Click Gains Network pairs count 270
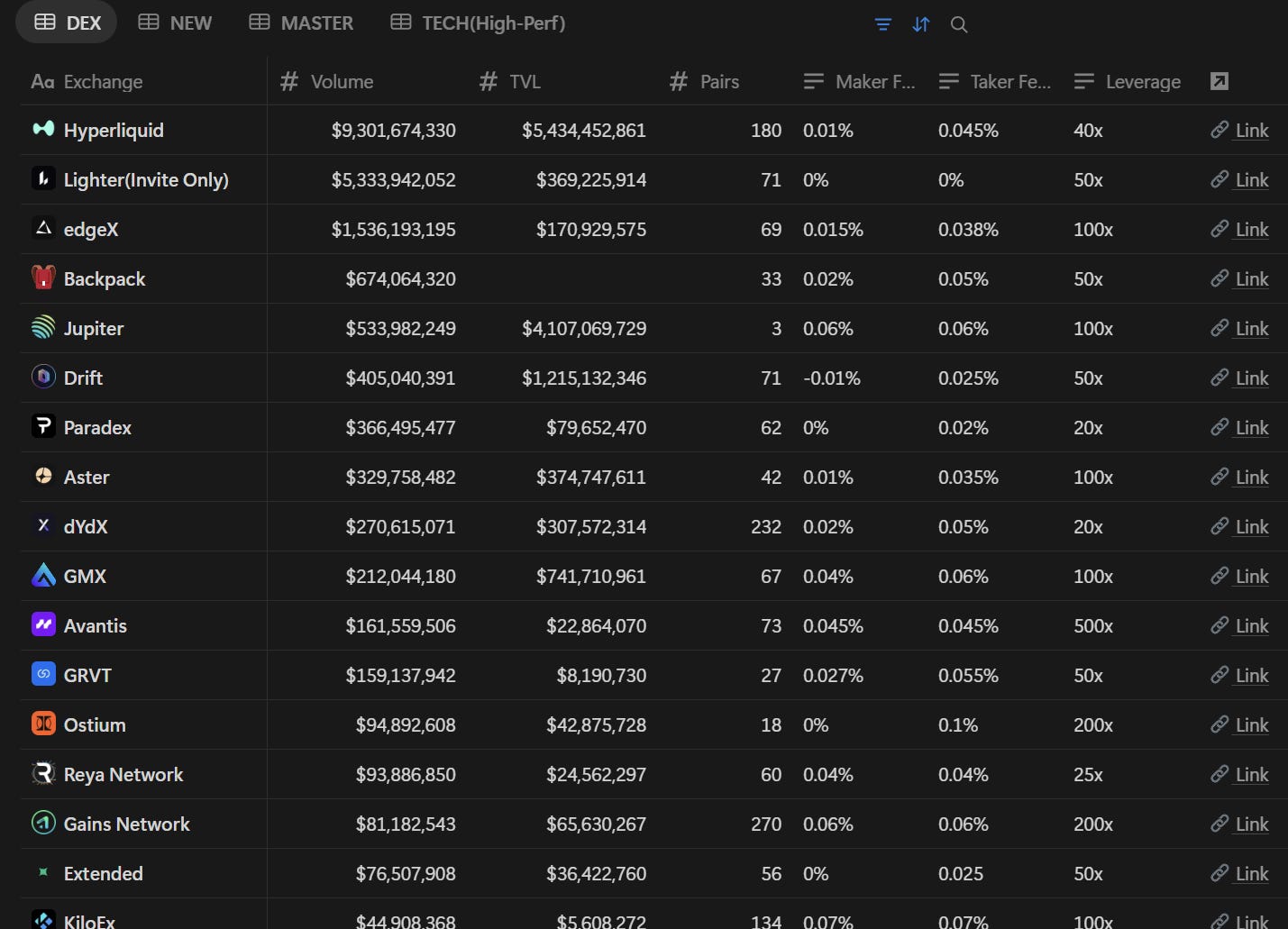This screenshot has width=1288, height=929. tap(766, 824)
